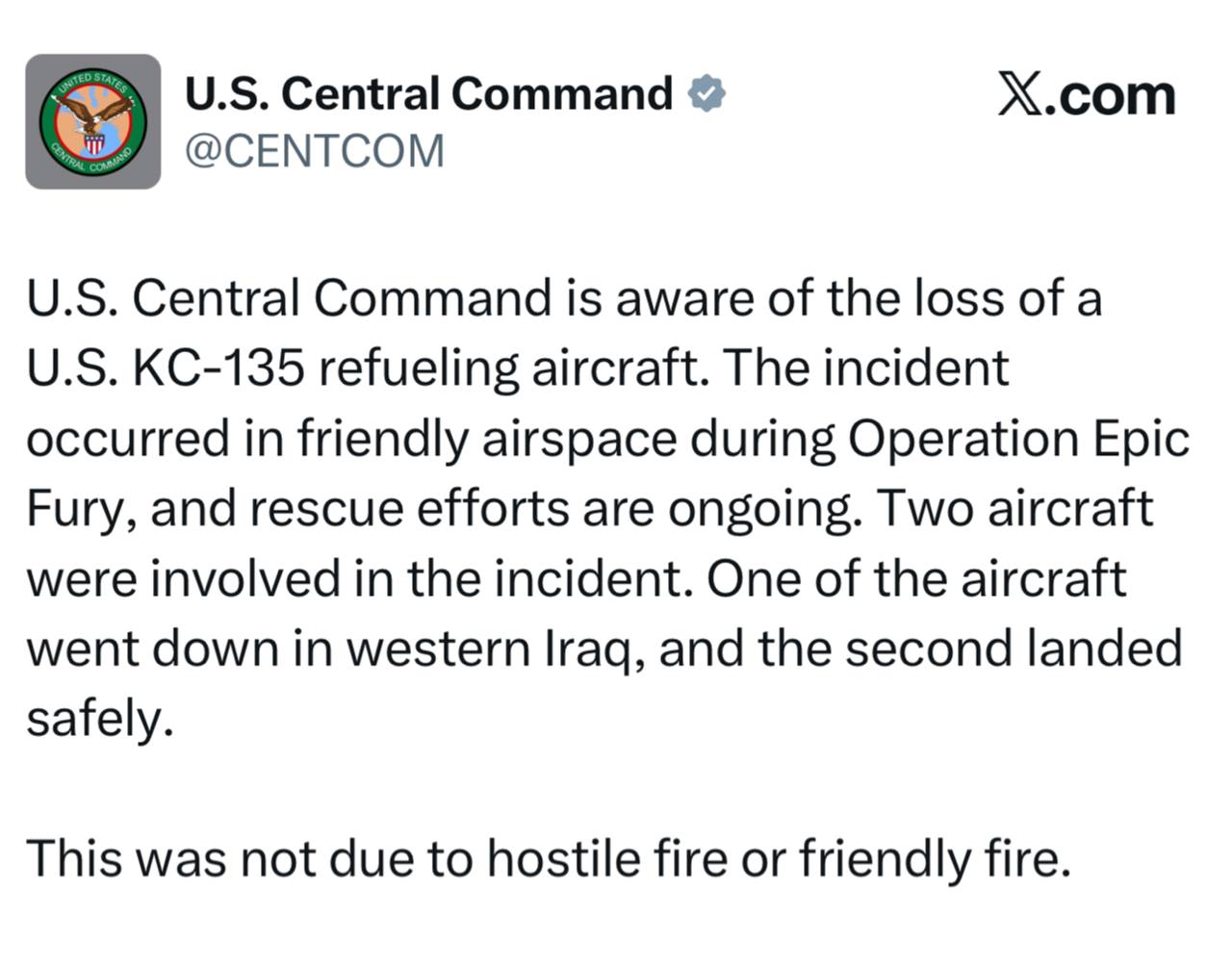Click the blue verified checkmark badge
1232x966 pixels.
click(706, 94)
